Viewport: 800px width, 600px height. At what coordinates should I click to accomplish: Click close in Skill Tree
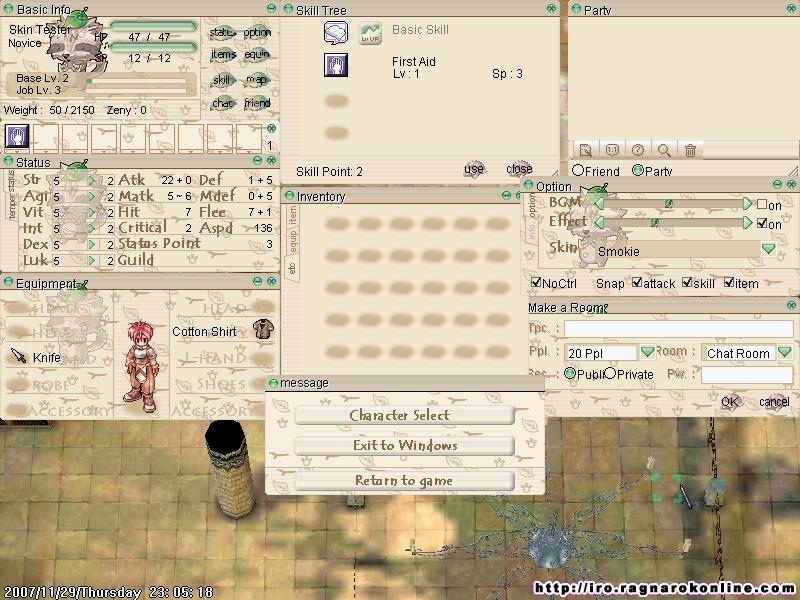point(519,169)
